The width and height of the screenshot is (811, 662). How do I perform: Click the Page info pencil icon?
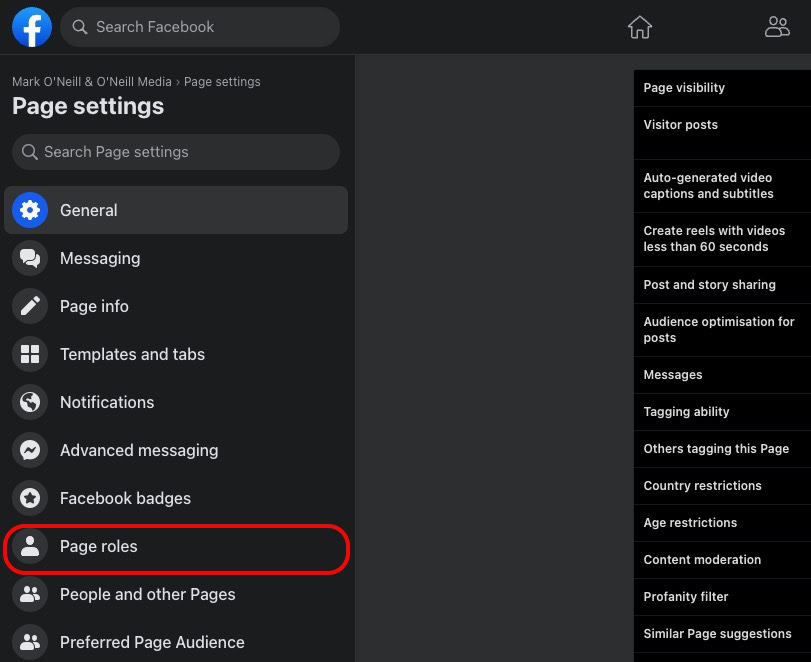(x=30, y=307)
